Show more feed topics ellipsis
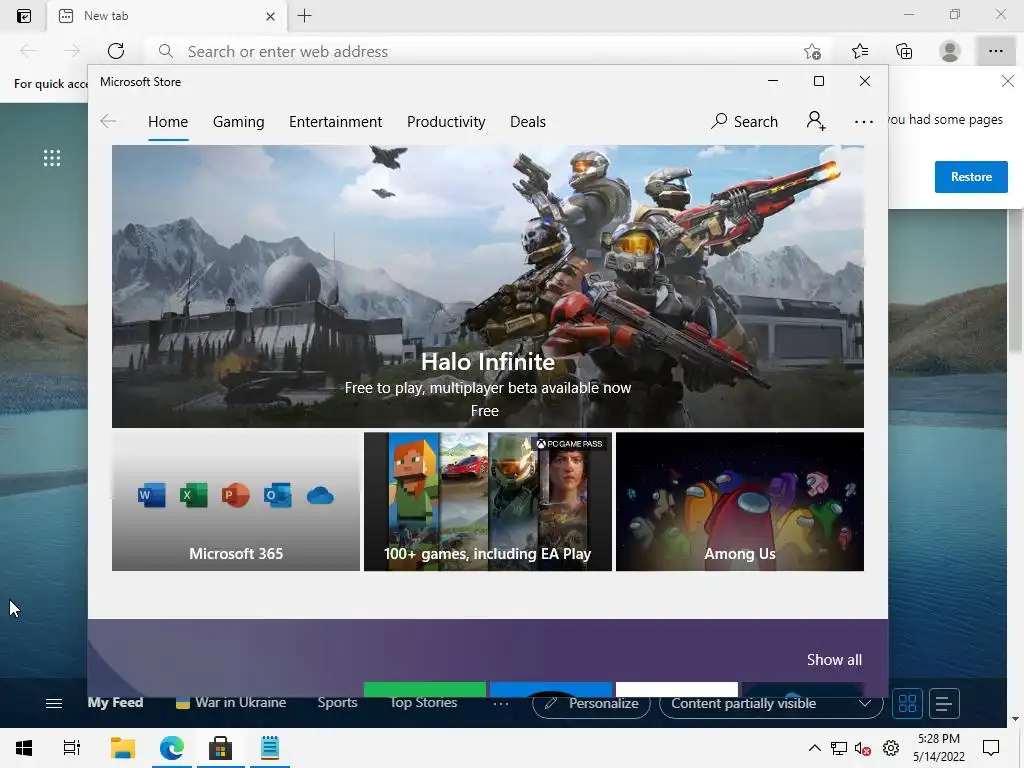This screenshot has width=1024, height=768. click(501, 703)
